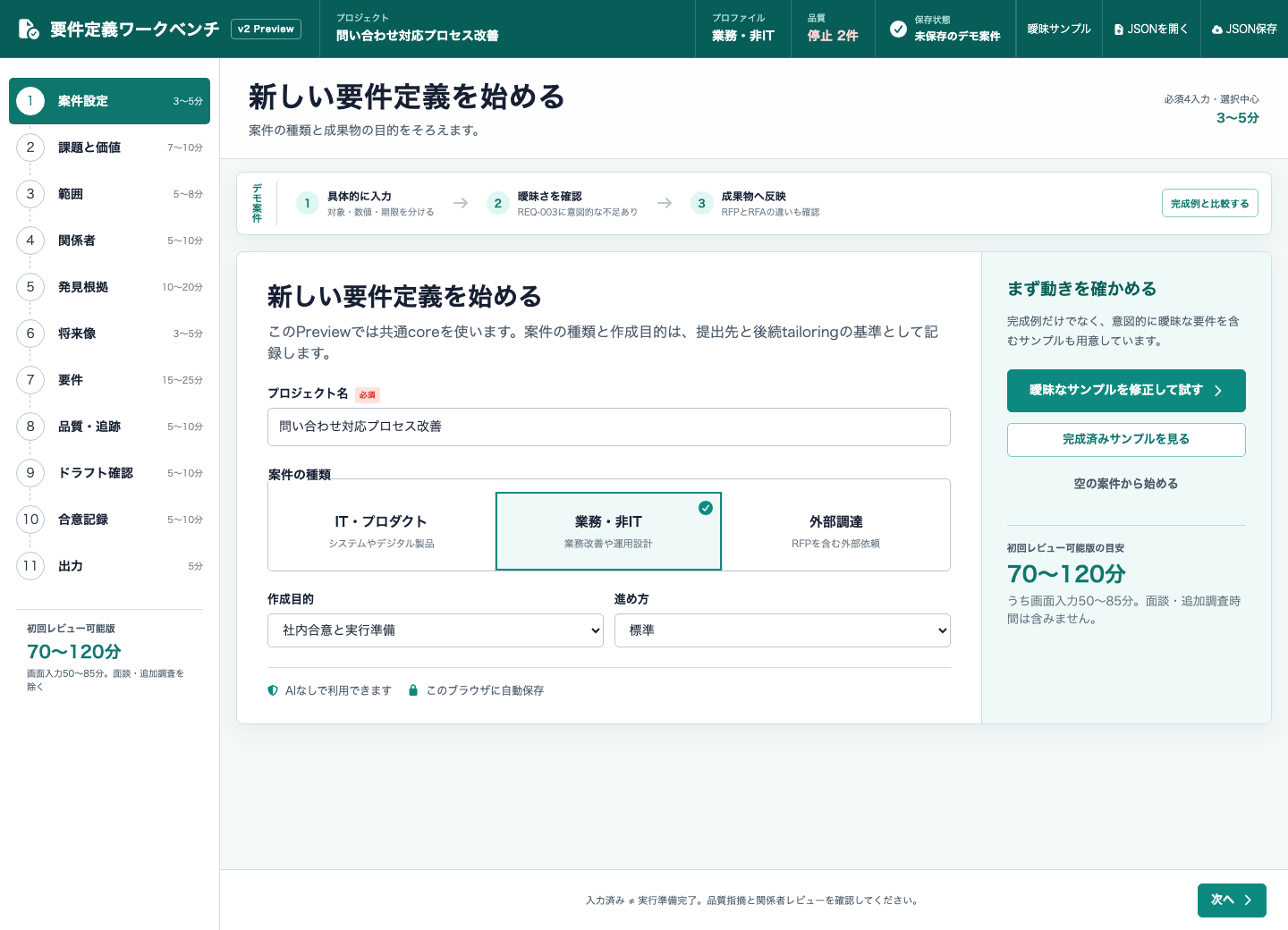Viewport: 1288px width, 930px height.
Task: Go to 要件 step in sidebar
Action: [x=109, y=380]
